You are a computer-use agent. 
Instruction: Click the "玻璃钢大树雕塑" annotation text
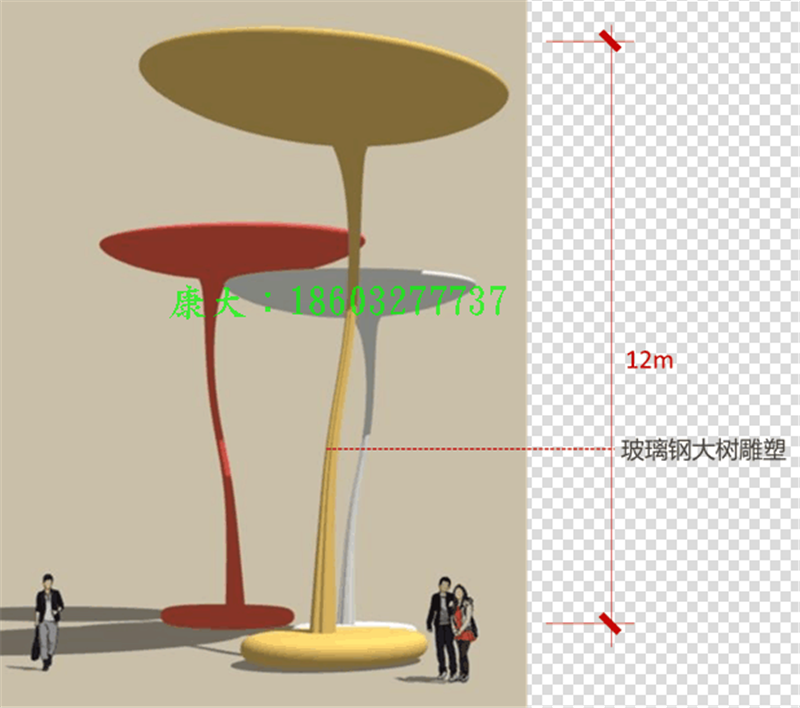point(703,450)
